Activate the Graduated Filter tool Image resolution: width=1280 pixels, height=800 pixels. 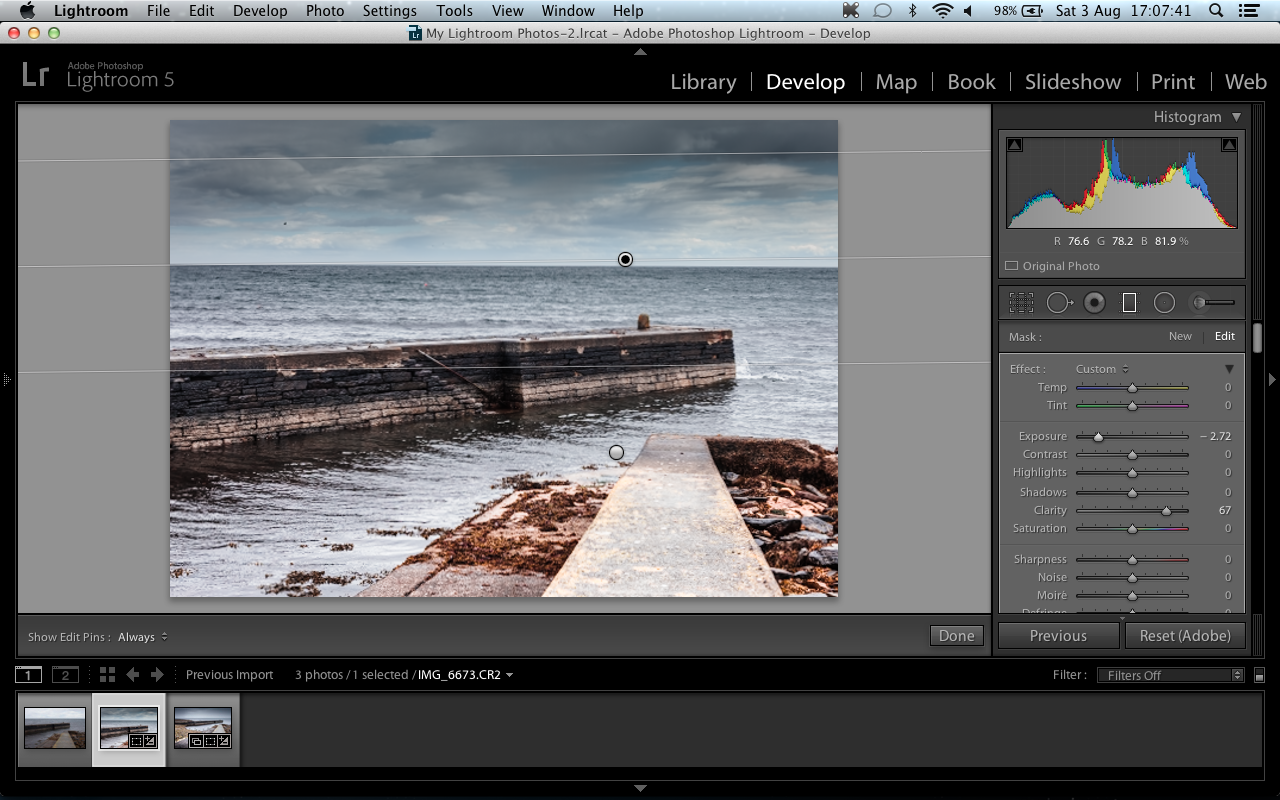[x=1127, y=302]
